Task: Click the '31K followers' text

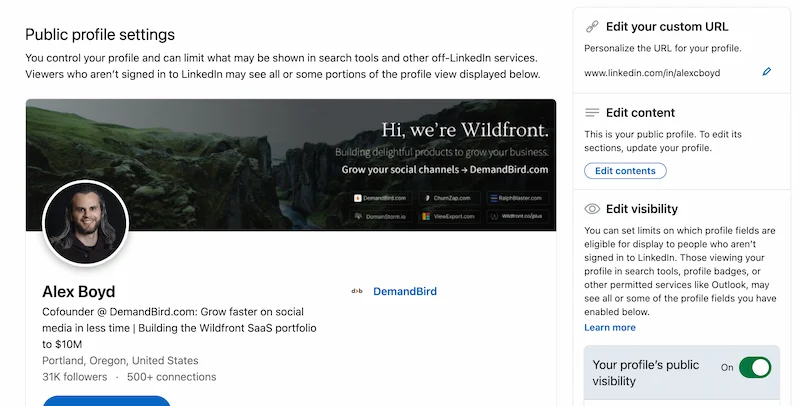Action: tap(74, 377)
